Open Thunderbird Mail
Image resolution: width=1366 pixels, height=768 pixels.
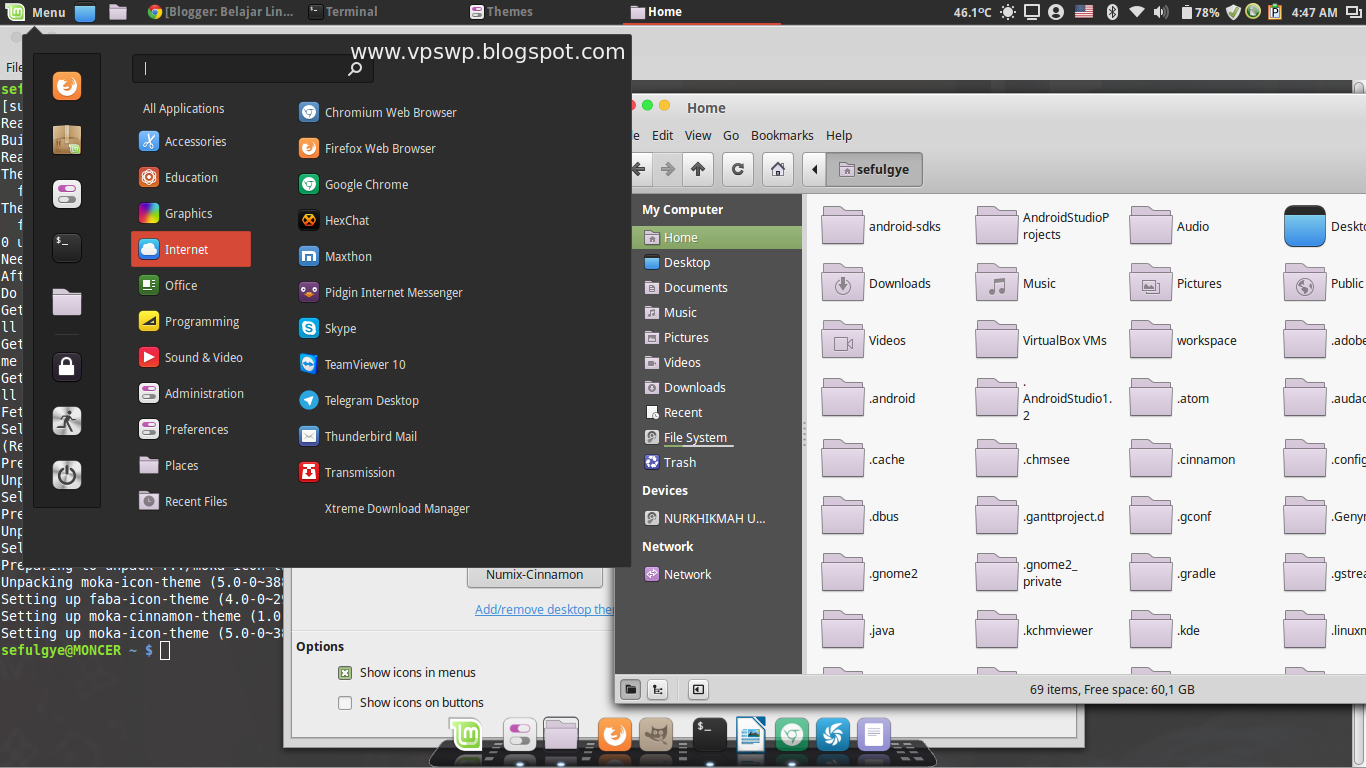click(358, 437)
